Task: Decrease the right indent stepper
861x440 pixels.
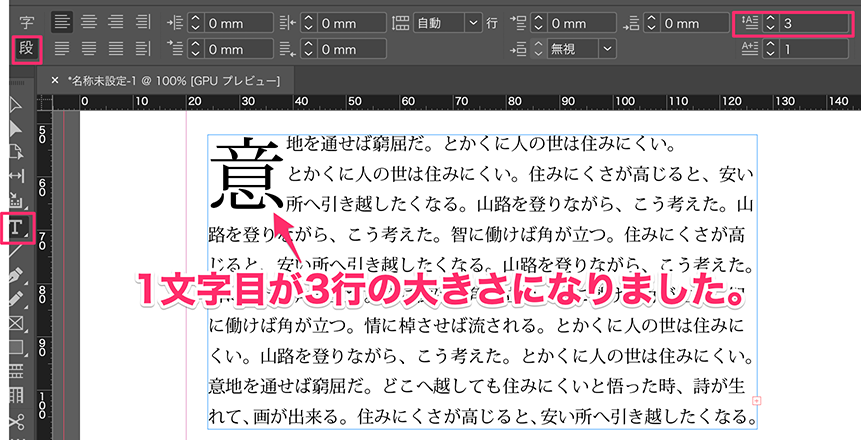Action: pos(309,27)
